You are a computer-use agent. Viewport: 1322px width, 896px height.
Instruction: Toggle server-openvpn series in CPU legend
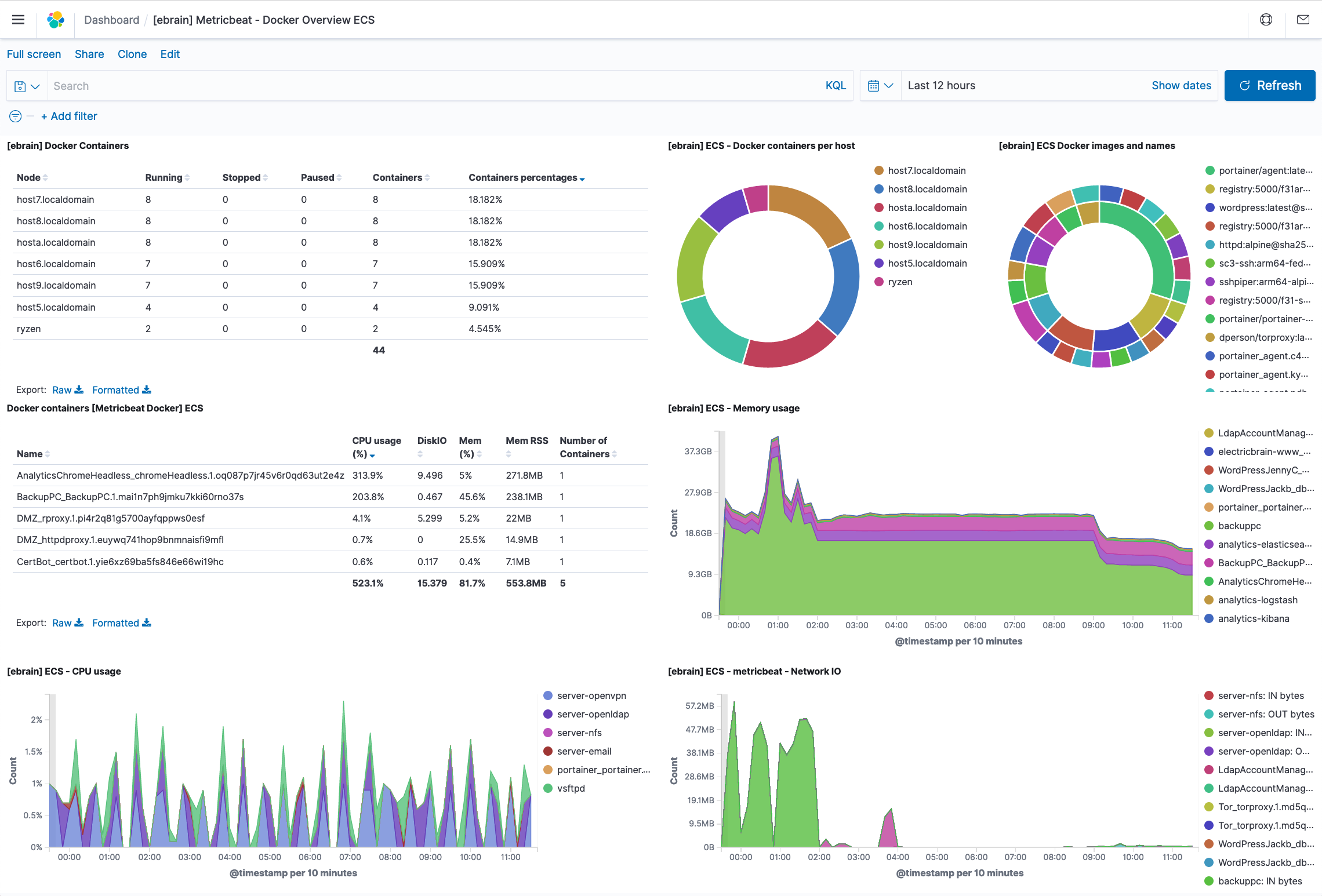(591, 695)
